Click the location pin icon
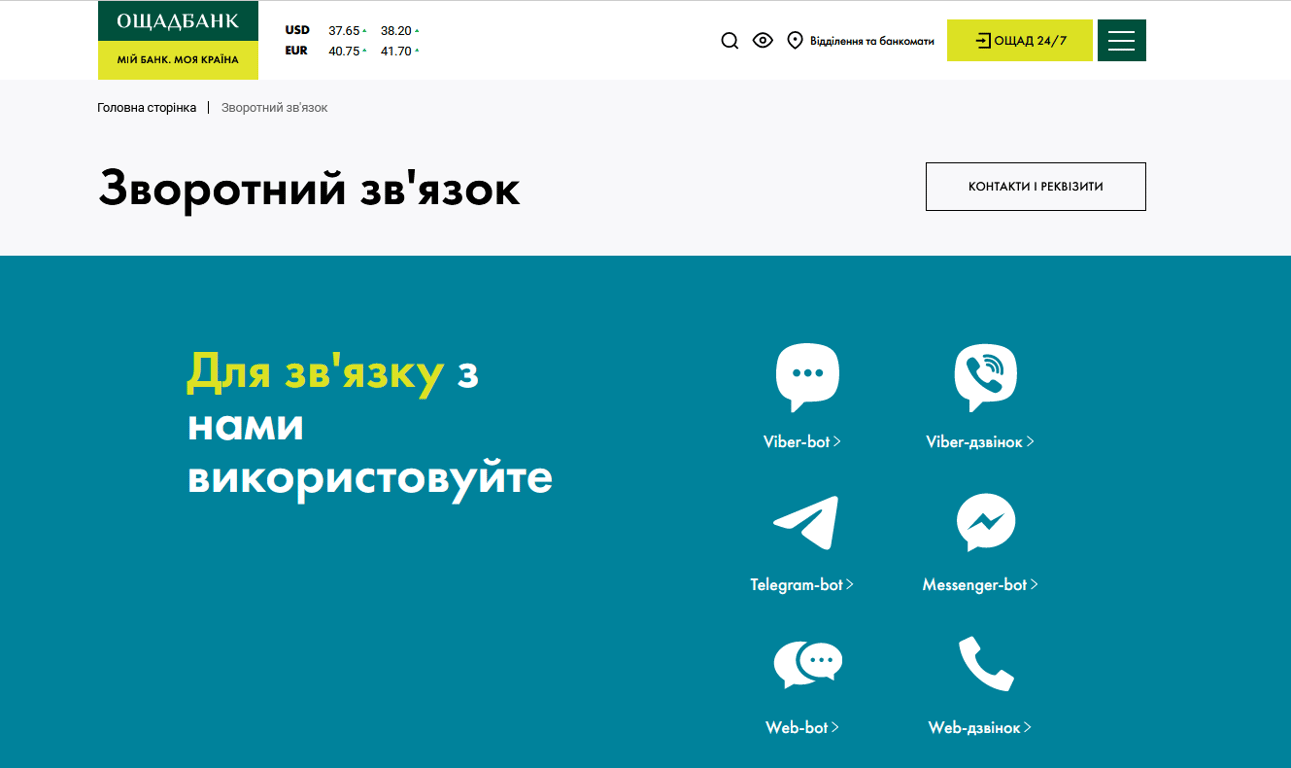 click(795, 41)
